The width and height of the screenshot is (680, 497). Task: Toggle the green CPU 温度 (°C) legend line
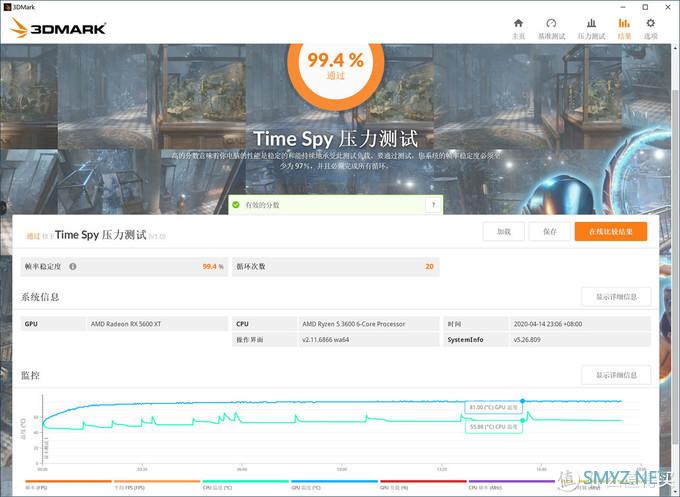point(246,481)
